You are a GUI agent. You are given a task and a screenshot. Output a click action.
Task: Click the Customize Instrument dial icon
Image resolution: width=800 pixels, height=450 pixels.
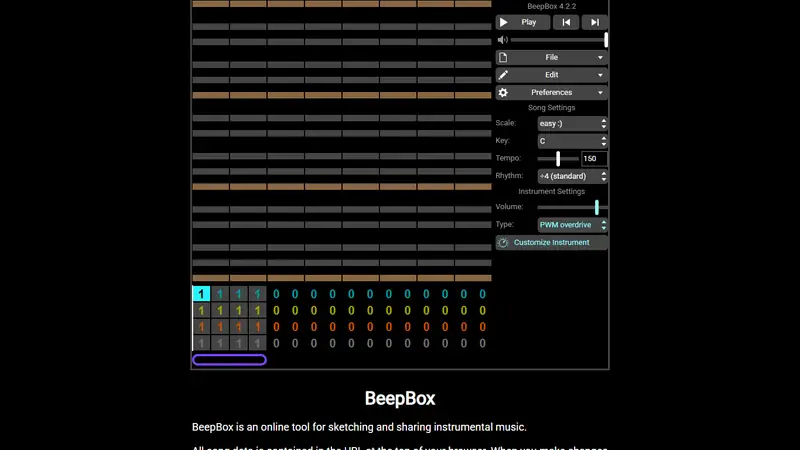503,242
